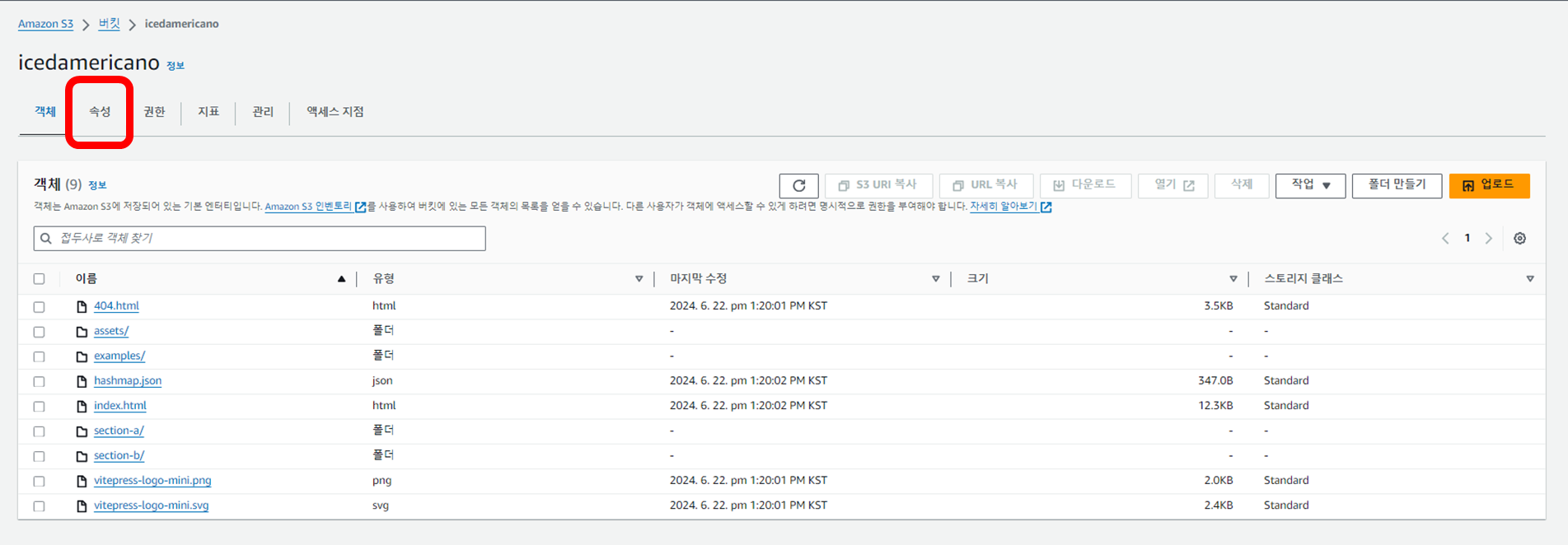This screenshot has width=1568, height=545.
Task: Open table preferences gear icon
Action: tap(1519, 239)
